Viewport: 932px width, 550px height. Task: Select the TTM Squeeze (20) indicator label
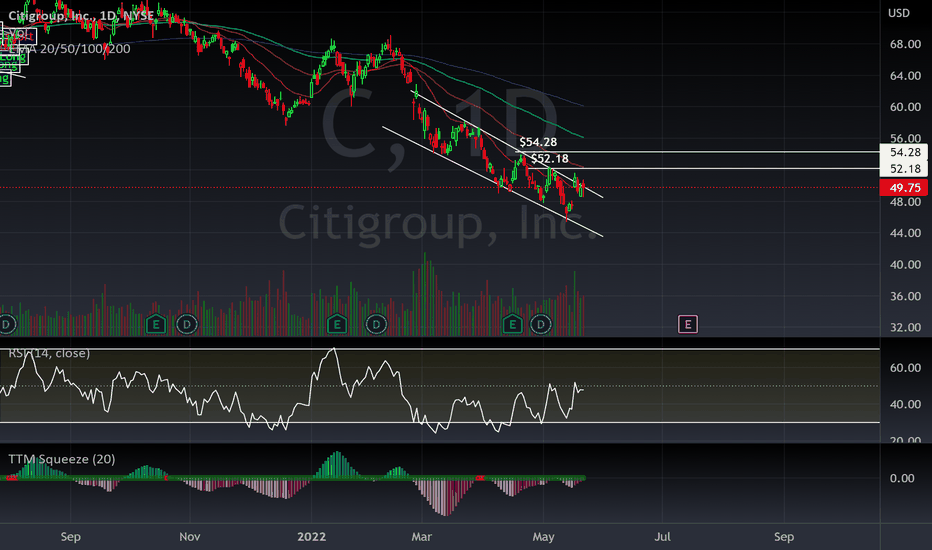click(x=62, y=459)
